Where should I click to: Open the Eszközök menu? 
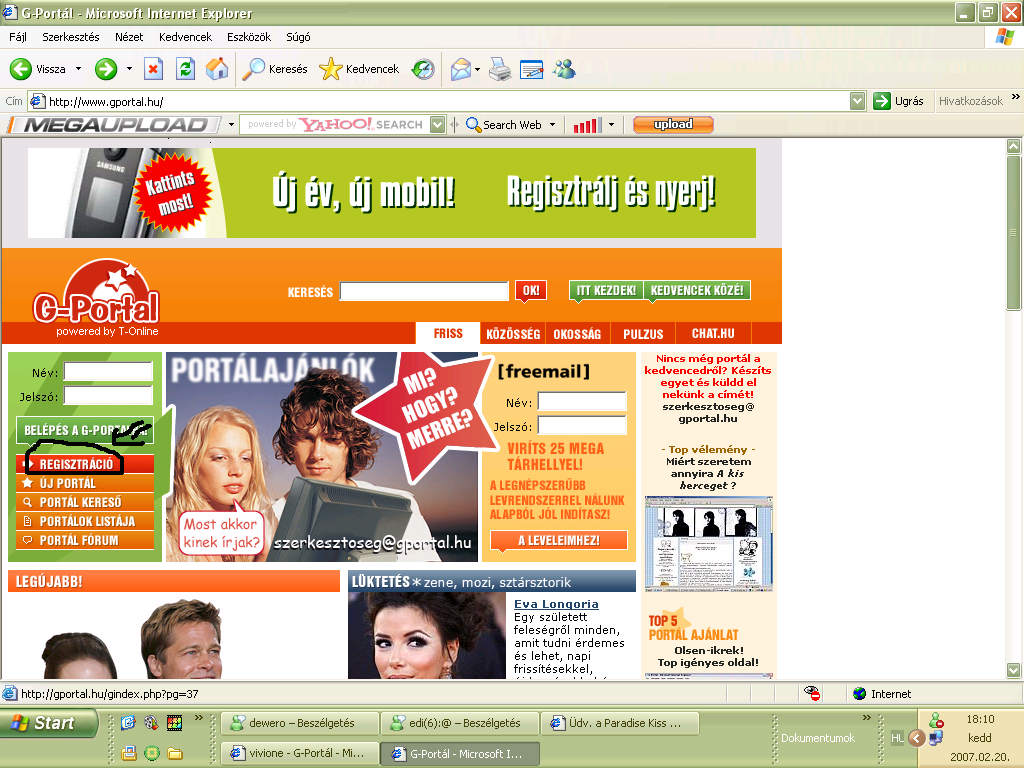tap(249, 37)
